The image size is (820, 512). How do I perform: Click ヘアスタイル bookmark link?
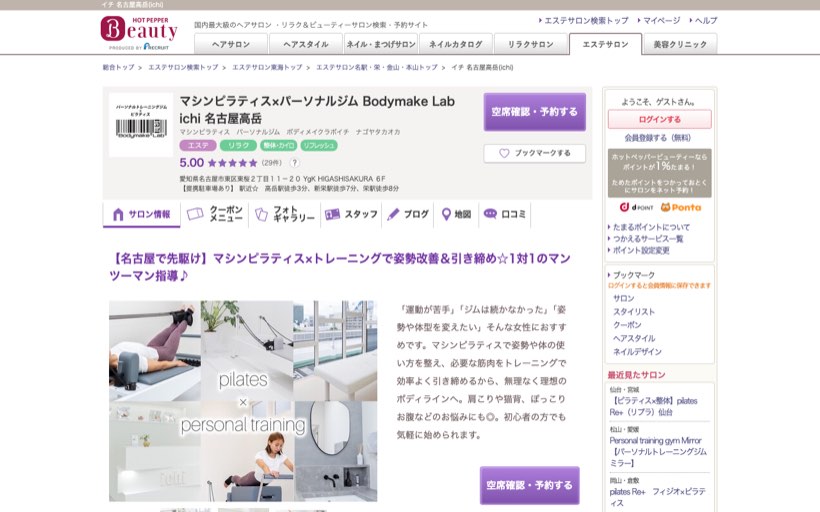click(634, 338)
